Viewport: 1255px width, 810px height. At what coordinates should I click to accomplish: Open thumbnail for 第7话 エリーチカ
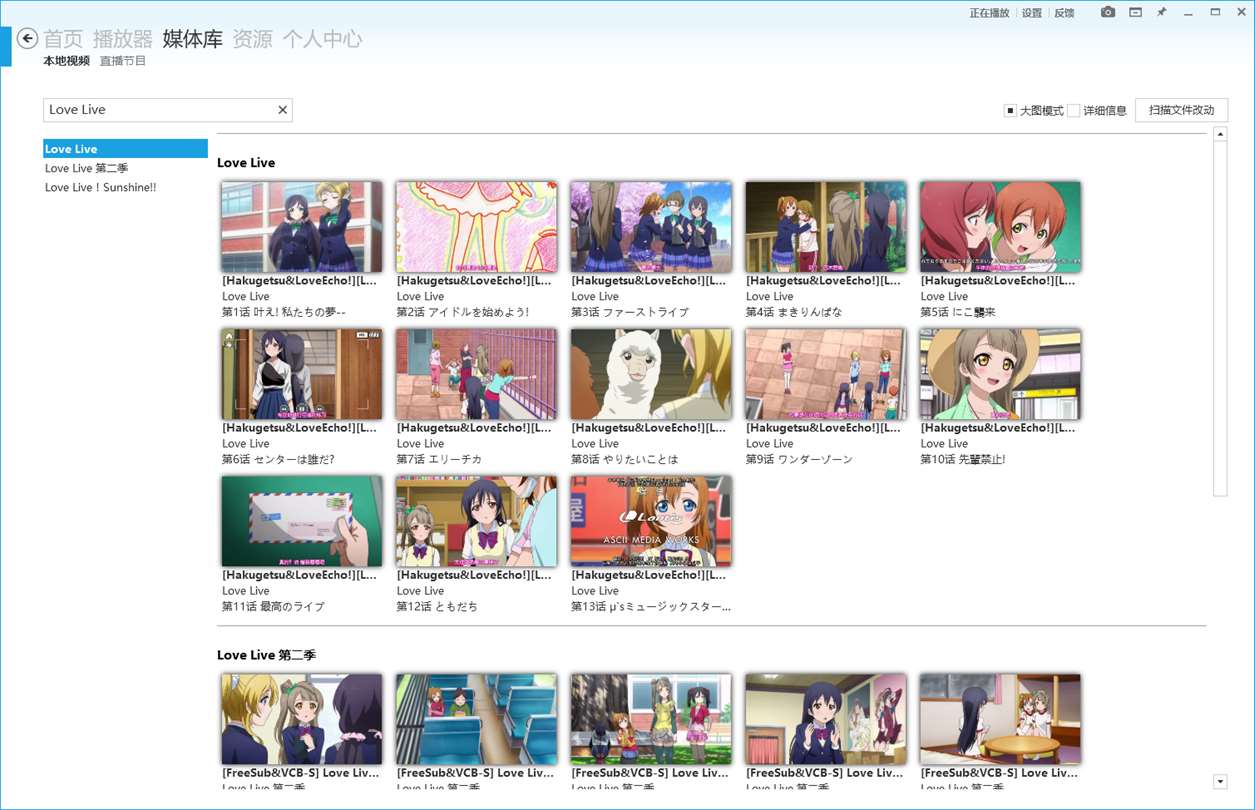(x=476, y=374)
